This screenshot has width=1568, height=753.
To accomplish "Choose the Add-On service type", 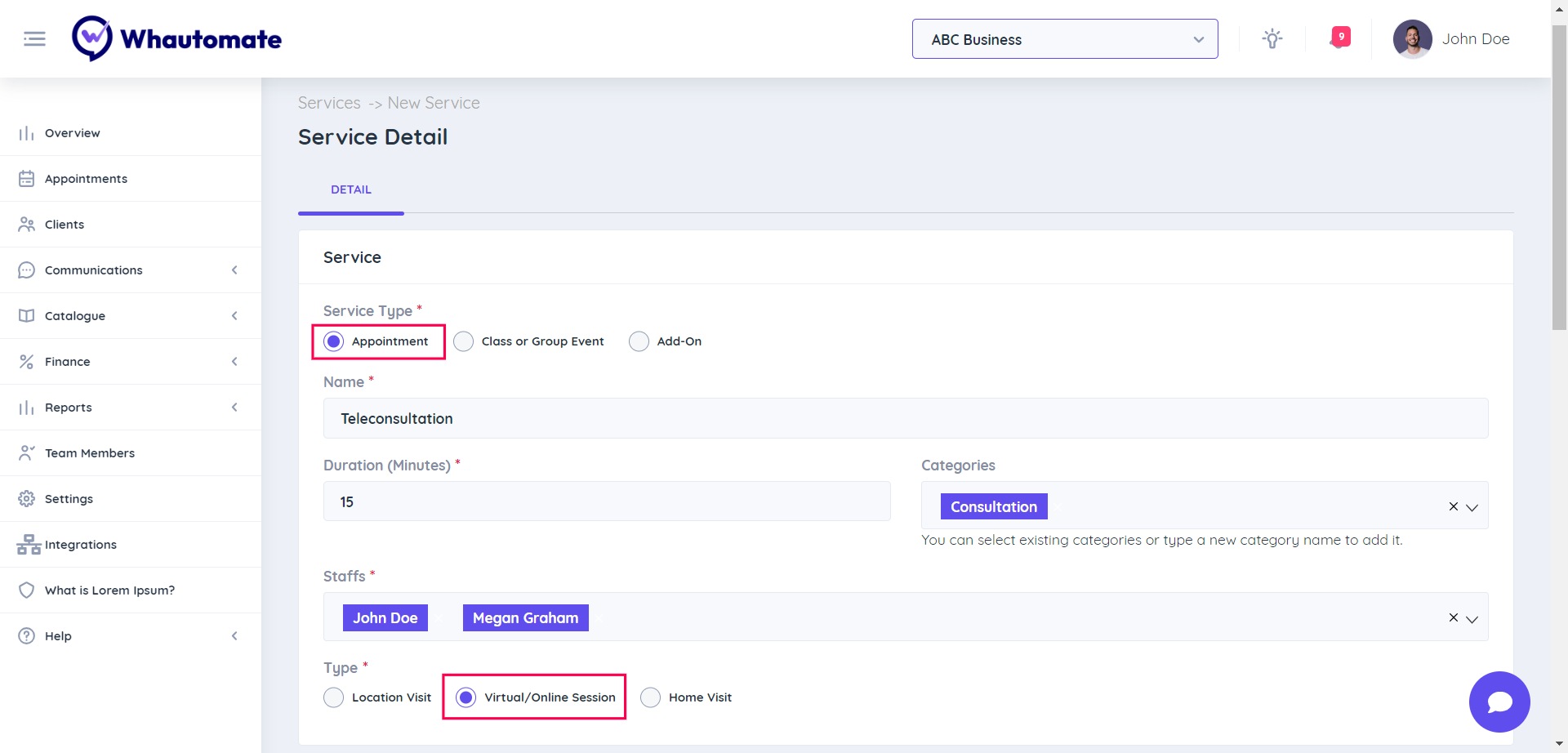I will (x=639, y=341).
